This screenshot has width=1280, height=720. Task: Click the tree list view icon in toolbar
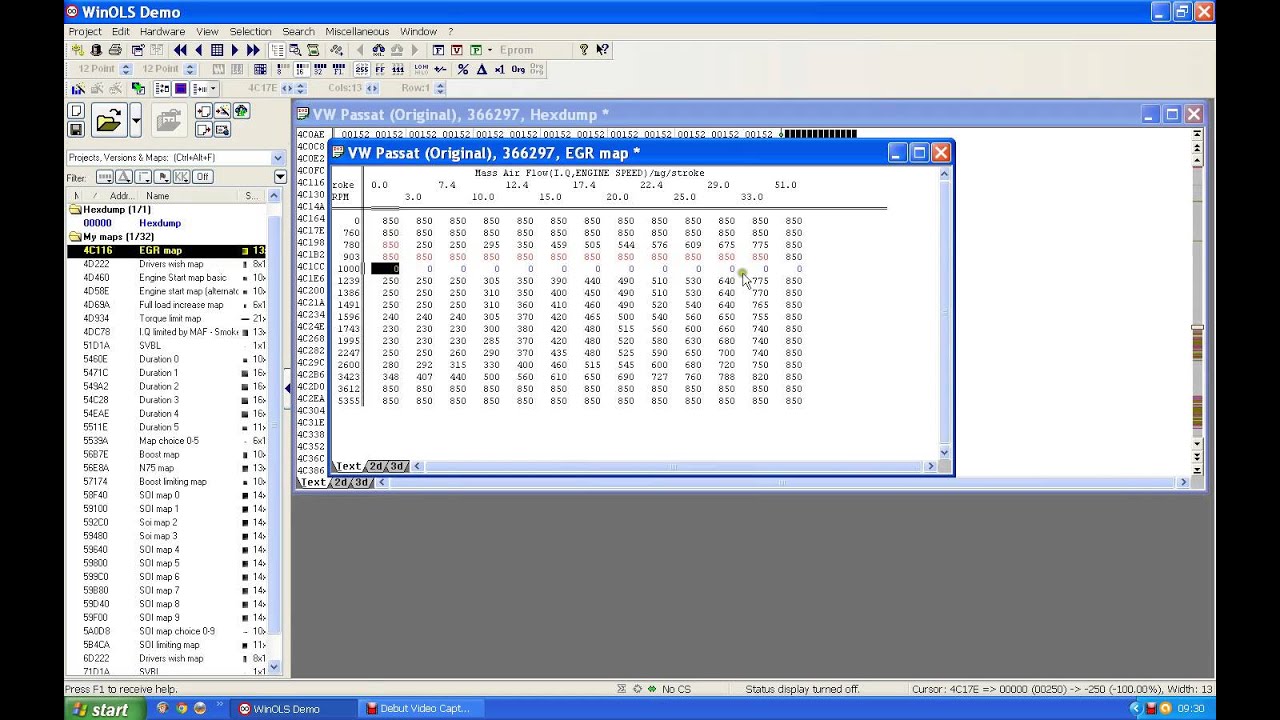point(277,50)
